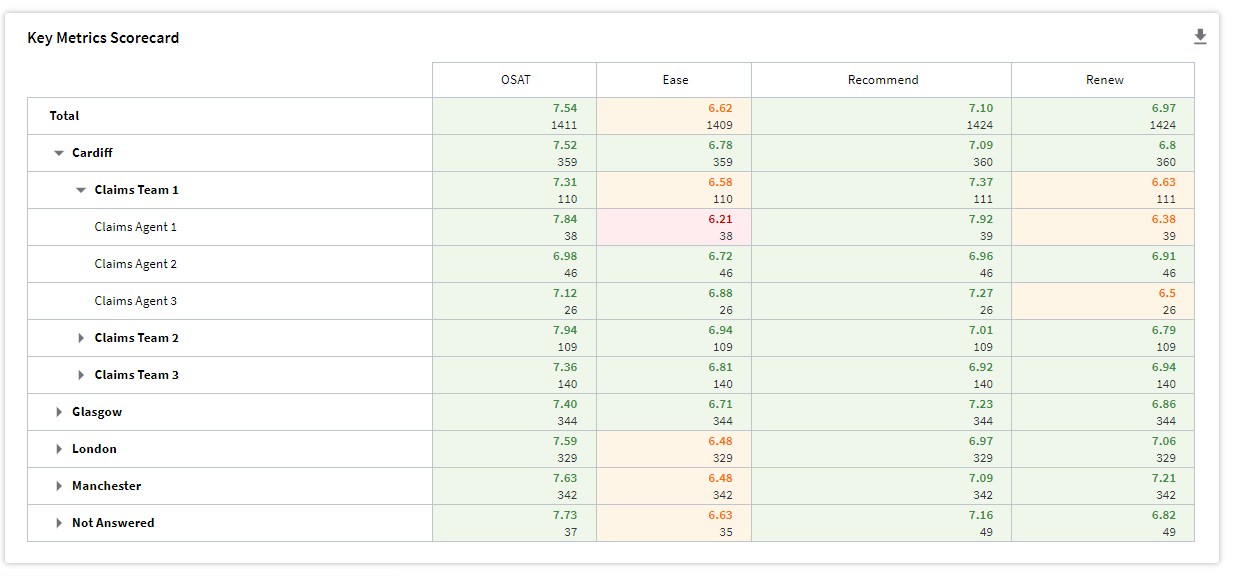The width and height of the screenshot is (1233, 576).
Task: Click Claims Team 3 Recommend score 6.92
Action: coord(981,367)
